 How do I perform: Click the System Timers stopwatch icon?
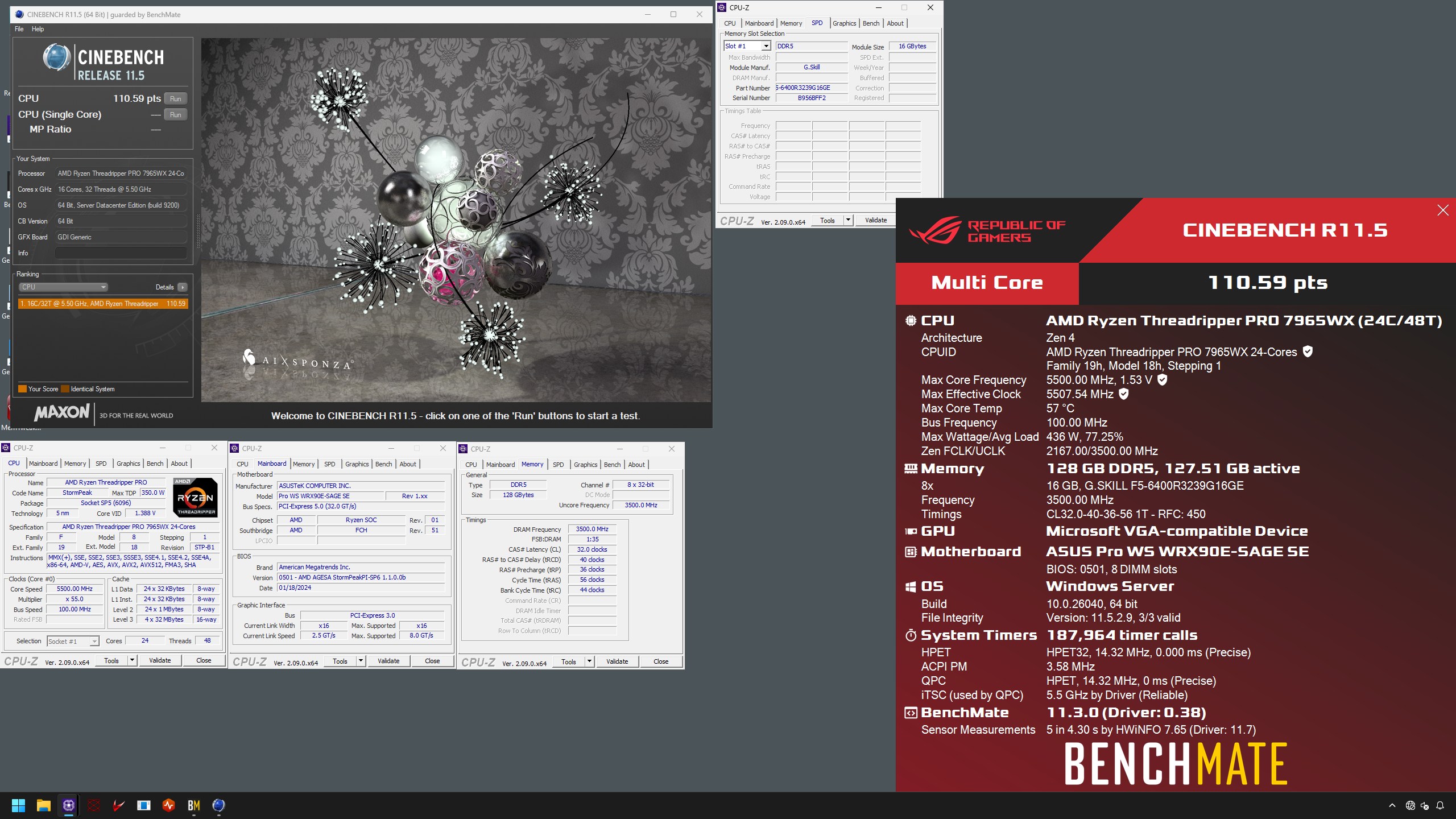tap(911, 635)
